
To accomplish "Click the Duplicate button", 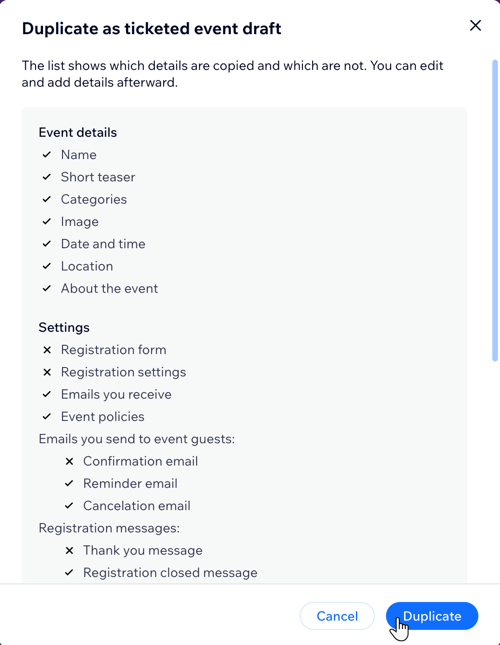I will tap(432, 616).
